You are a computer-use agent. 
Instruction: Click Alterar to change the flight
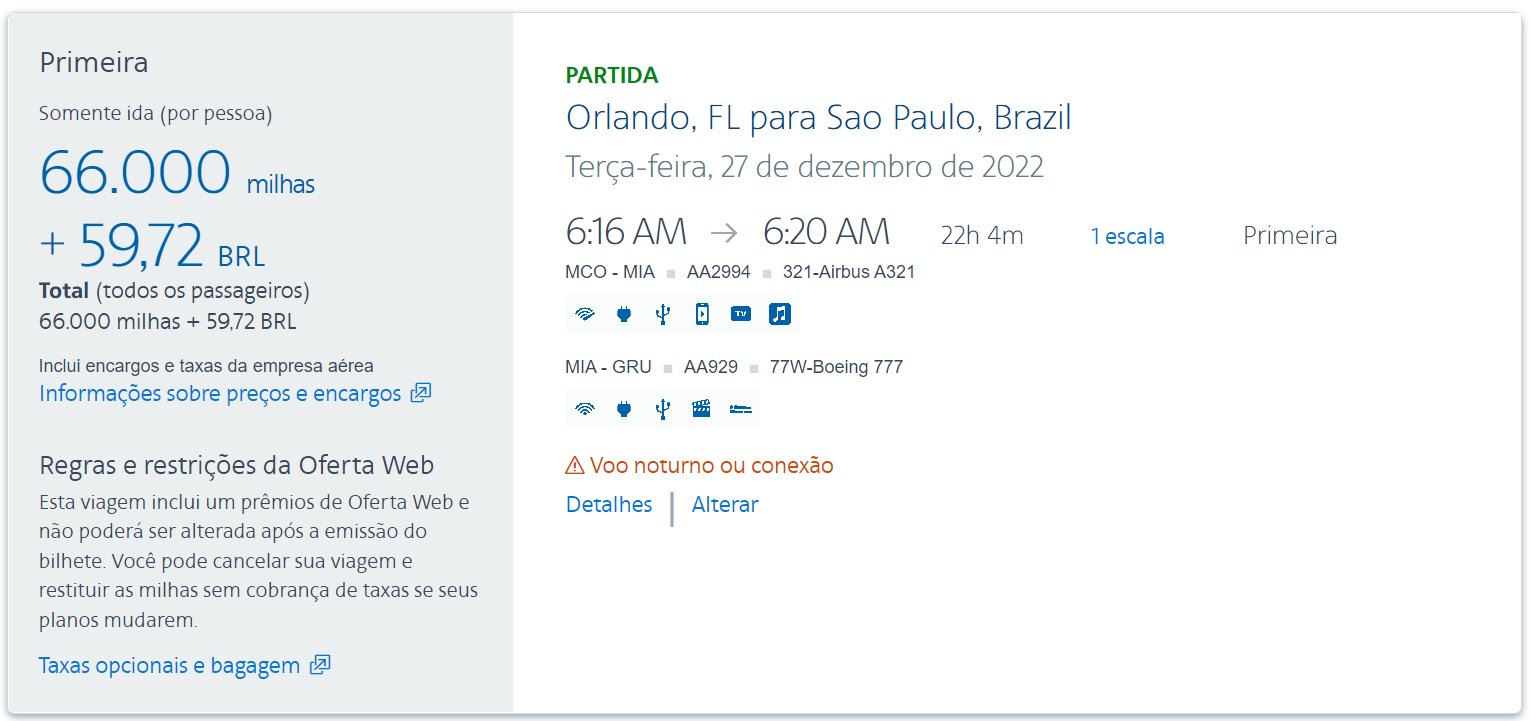tap(725, 505)
